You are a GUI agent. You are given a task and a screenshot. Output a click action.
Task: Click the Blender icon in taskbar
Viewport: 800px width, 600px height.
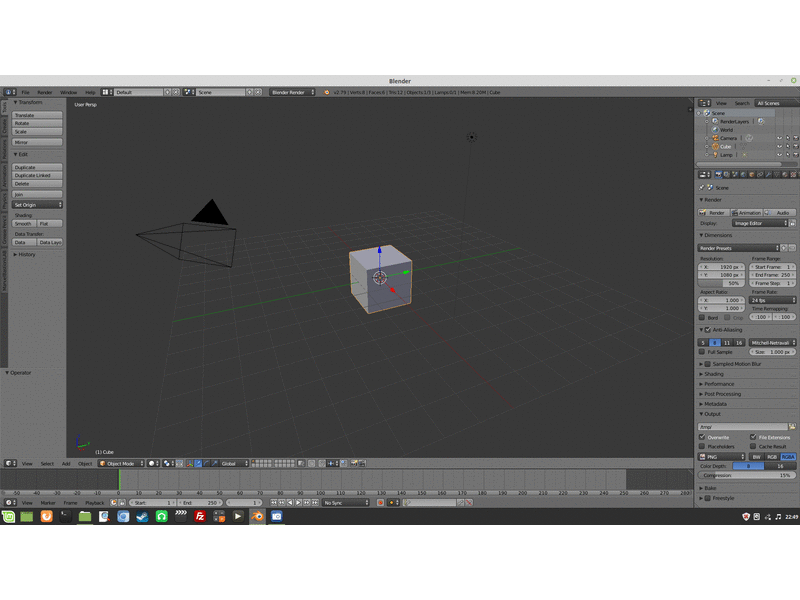tap(257, 516)
